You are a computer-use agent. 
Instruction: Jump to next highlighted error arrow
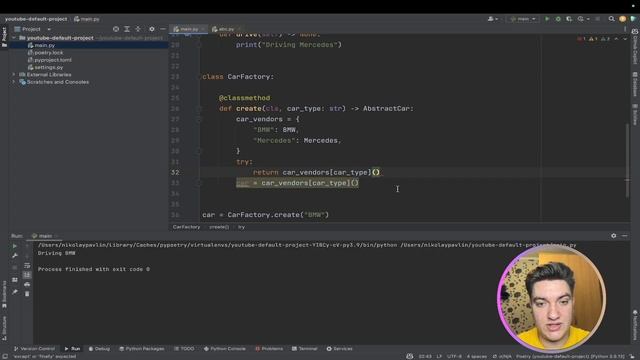coord(624,39)
